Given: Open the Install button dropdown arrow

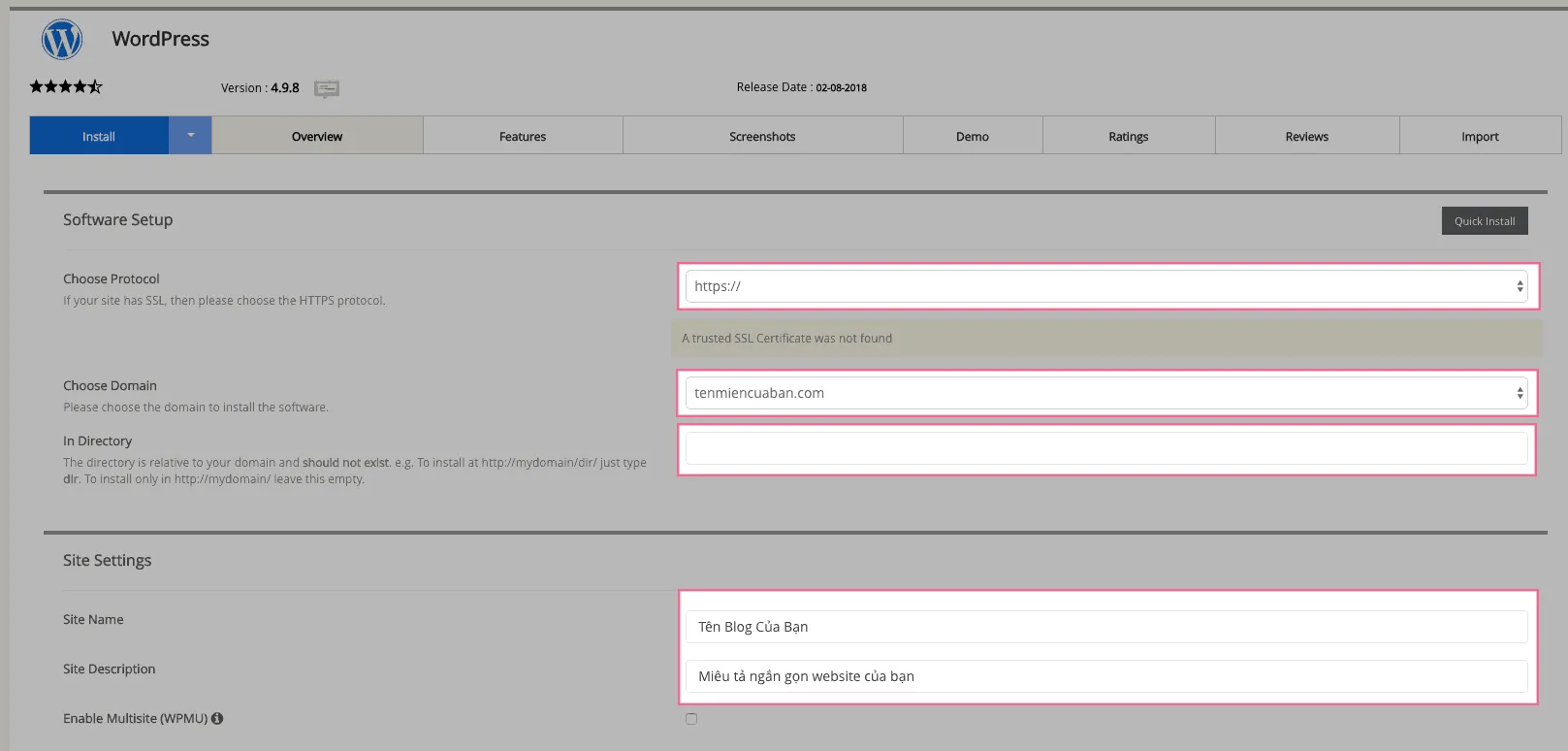Looking at the screenshot, I should click(191, 136).
